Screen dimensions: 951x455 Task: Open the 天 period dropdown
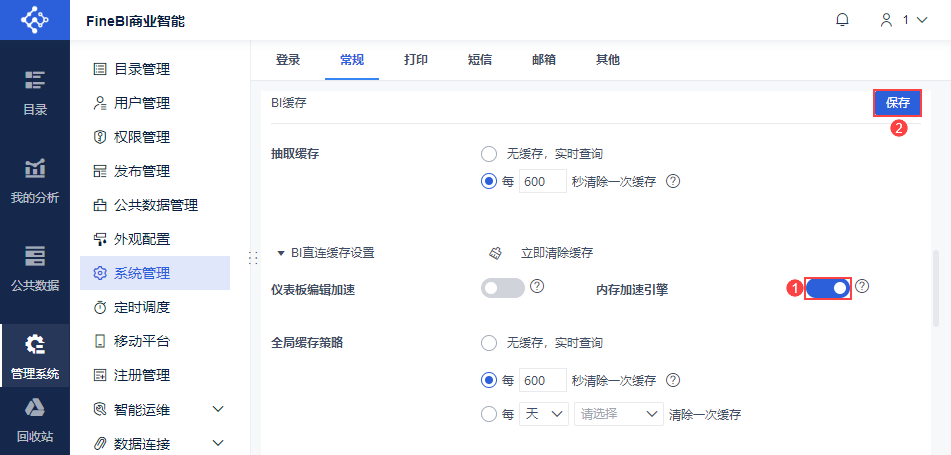click(543, 414)
